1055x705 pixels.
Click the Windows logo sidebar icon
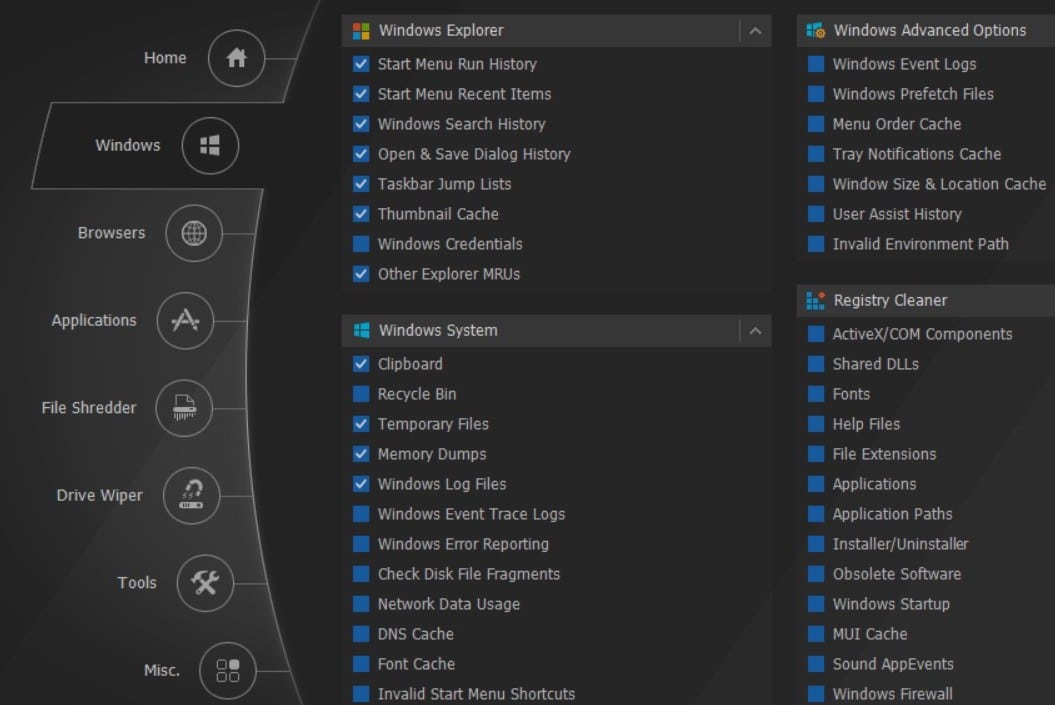point(210,145)
